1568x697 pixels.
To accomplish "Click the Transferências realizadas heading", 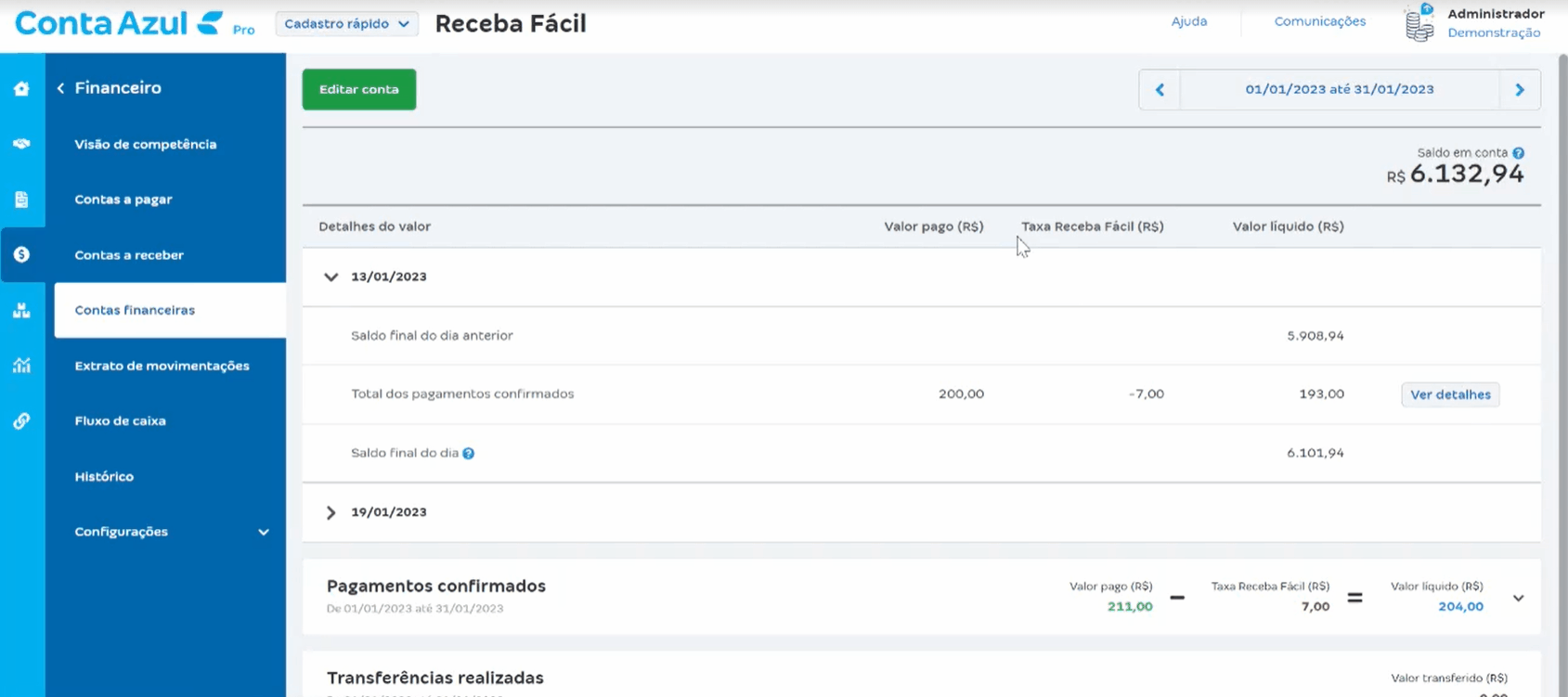I will click(435, 678).
